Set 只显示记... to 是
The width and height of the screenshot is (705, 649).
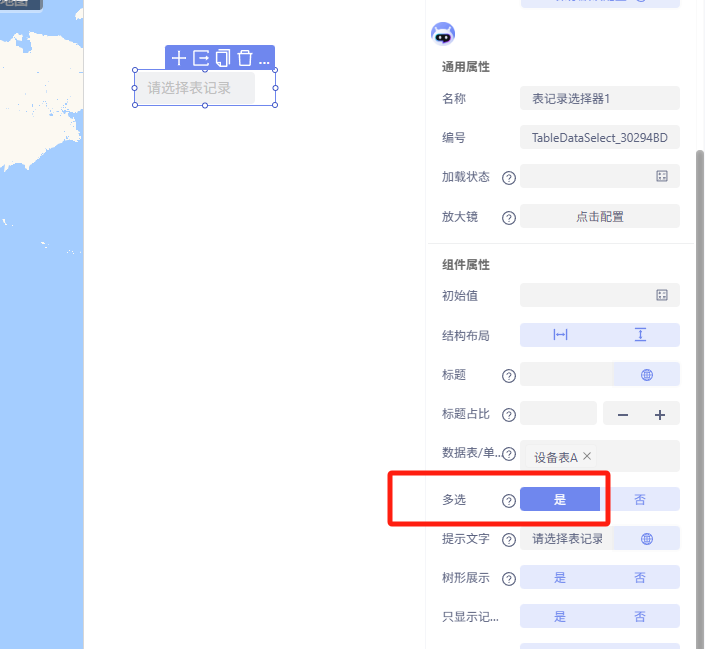point(560,617)
